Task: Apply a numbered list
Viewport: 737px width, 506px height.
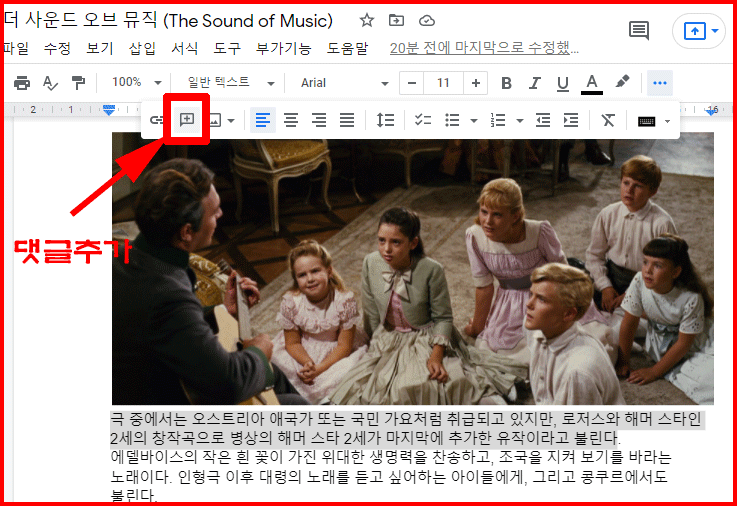Action: 498,120
